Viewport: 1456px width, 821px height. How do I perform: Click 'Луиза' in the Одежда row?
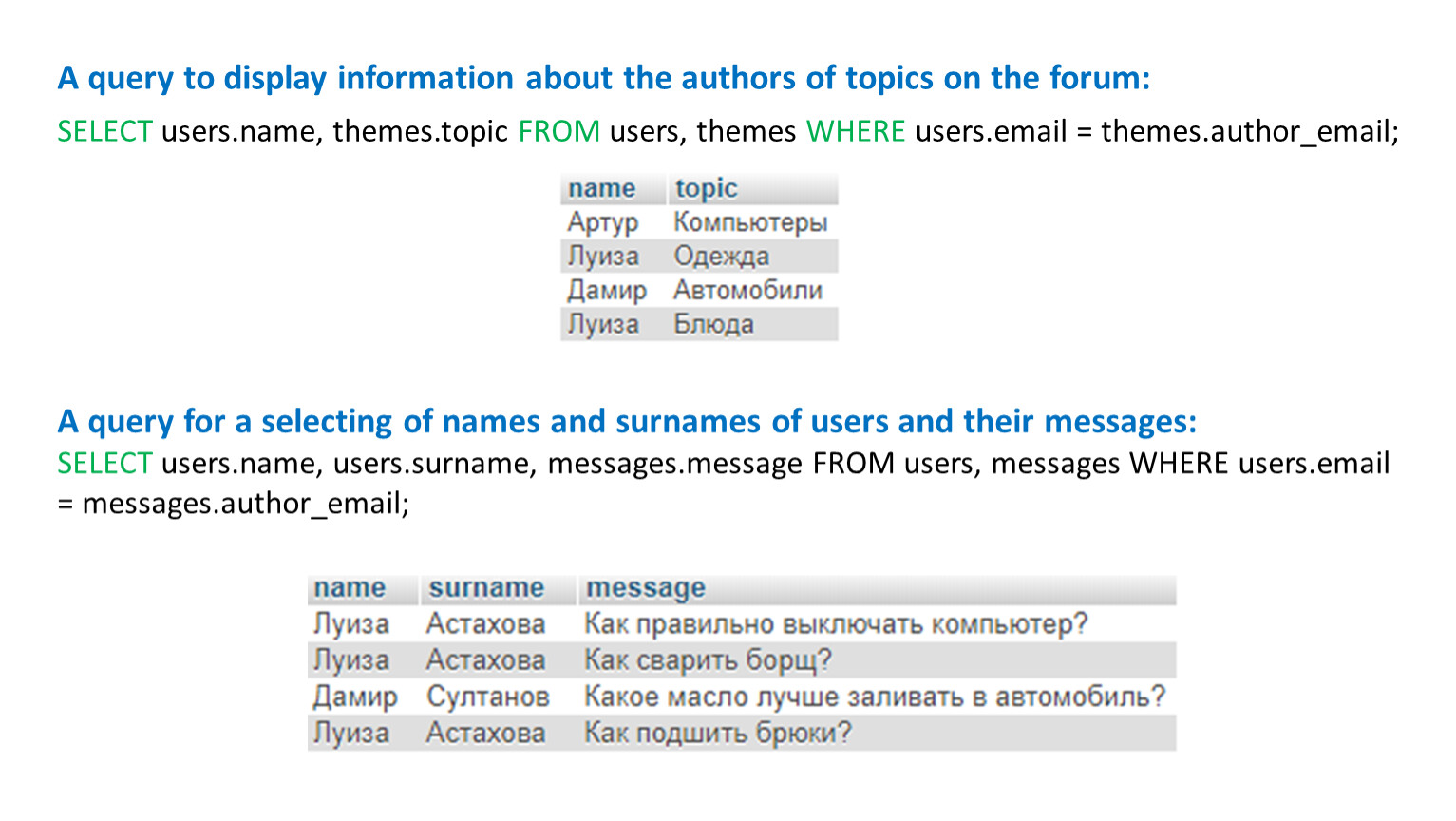[x=603, y=257]
